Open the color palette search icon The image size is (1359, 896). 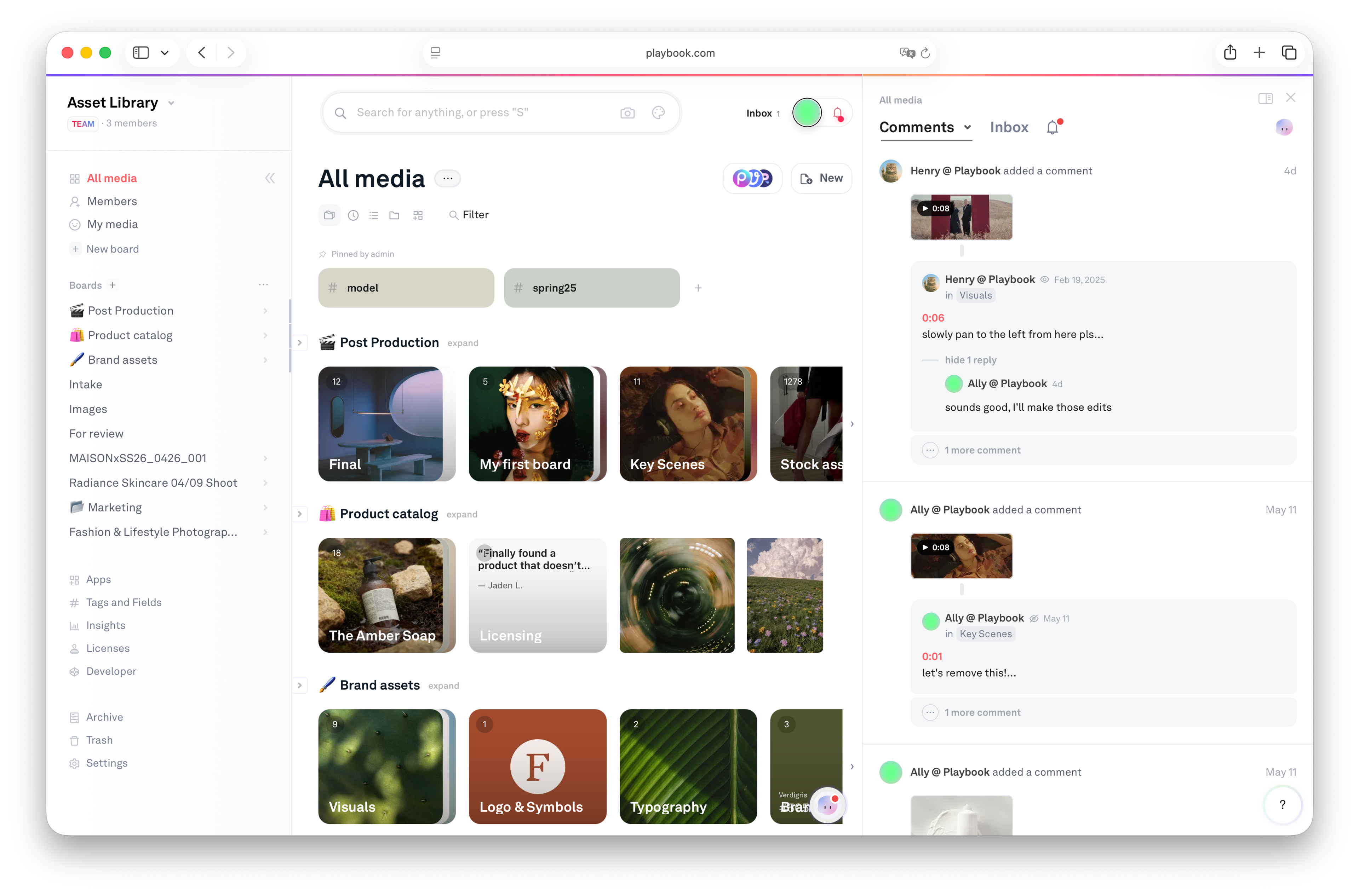click(658, 112)
